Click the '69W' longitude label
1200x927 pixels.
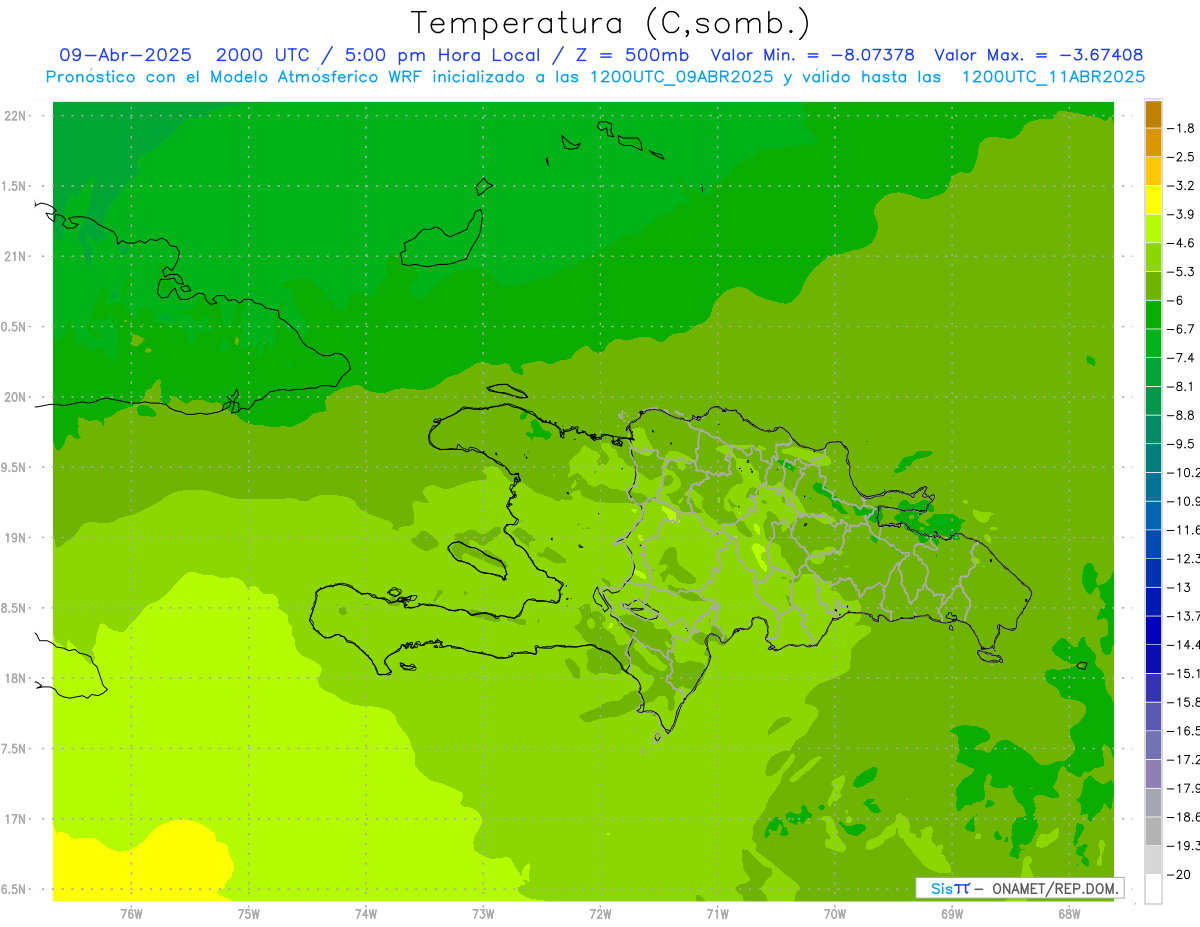[952, 913]
